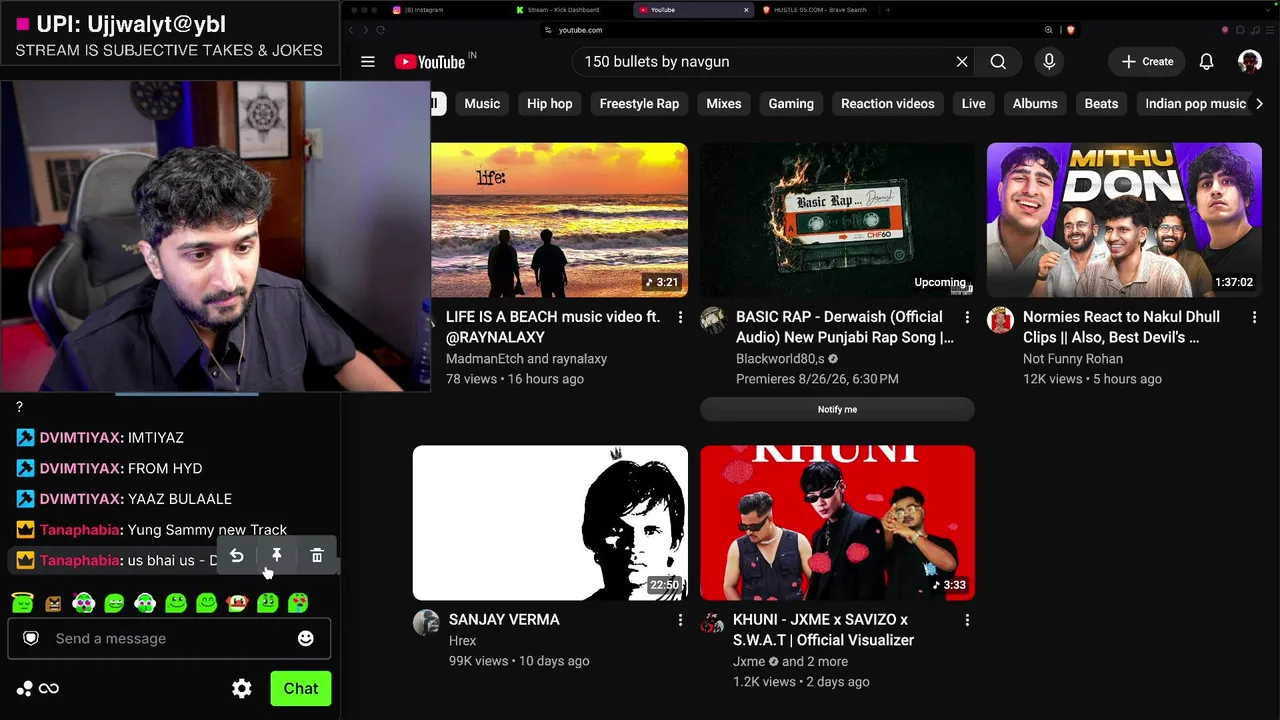The width and height of the screenshot is (1280, 720).
Task: Insert the brown angry-face emote
Action: pos(53,603)
